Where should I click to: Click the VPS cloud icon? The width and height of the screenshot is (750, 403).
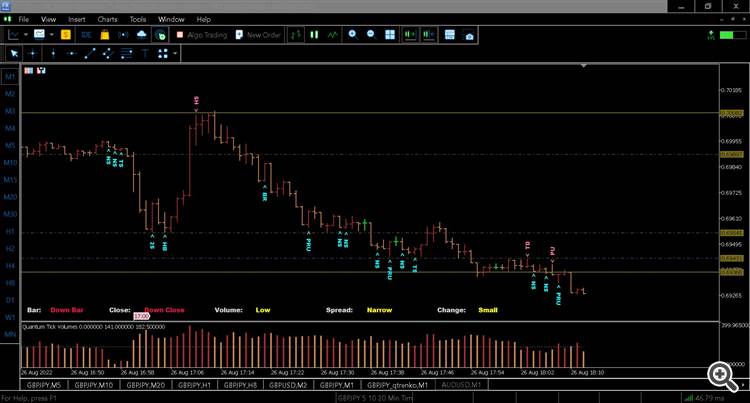[x=142, y=35]
